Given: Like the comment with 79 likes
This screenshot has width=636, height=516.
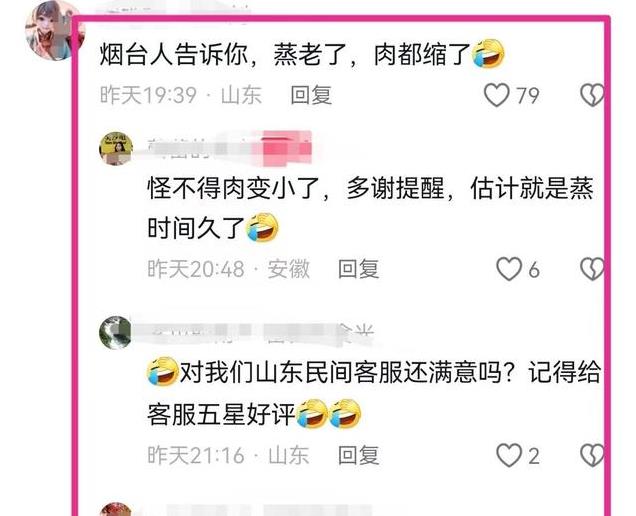Looking at the screenshot, I should pyautogui.click(x=496, y=95).
